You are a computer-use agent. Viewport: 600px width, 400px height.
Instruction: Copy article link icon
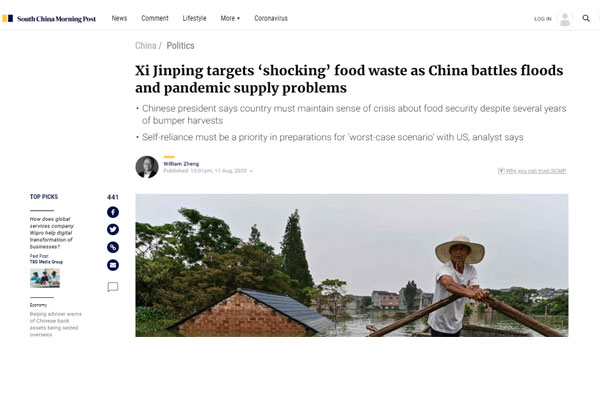(112, 247)
